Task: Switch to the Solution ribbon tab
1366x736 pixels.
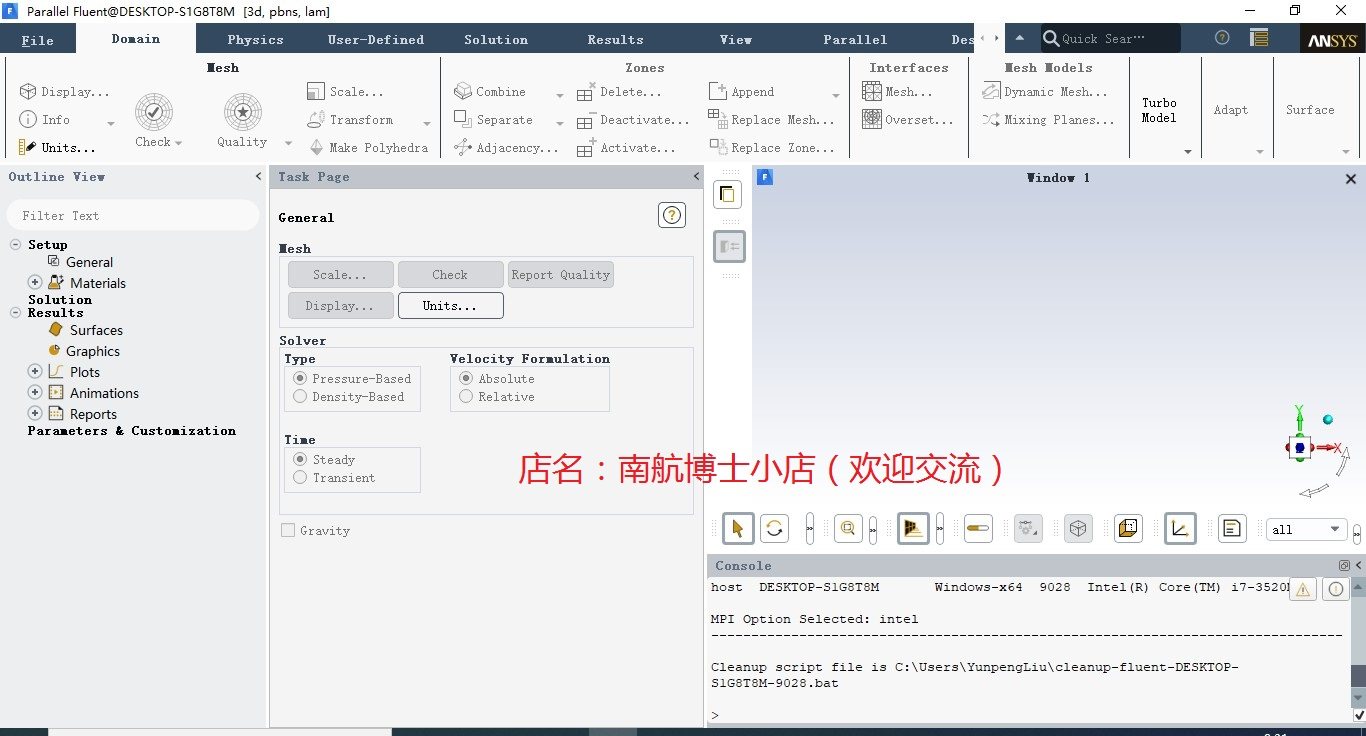Action: [x=496, y=40]
